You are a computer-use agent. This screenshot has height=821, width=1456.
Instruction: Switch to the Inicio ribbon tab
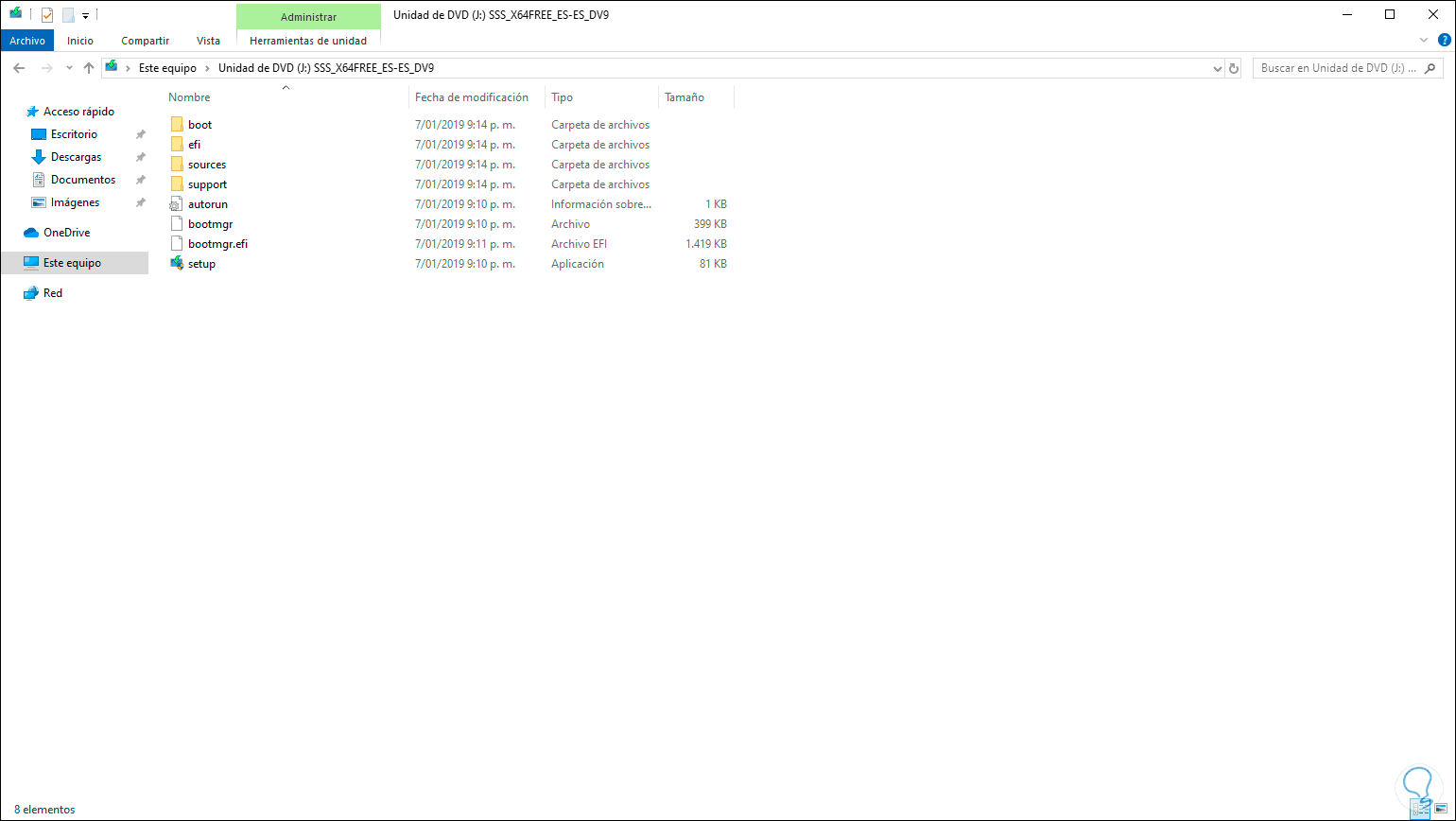tap(80, 41)
